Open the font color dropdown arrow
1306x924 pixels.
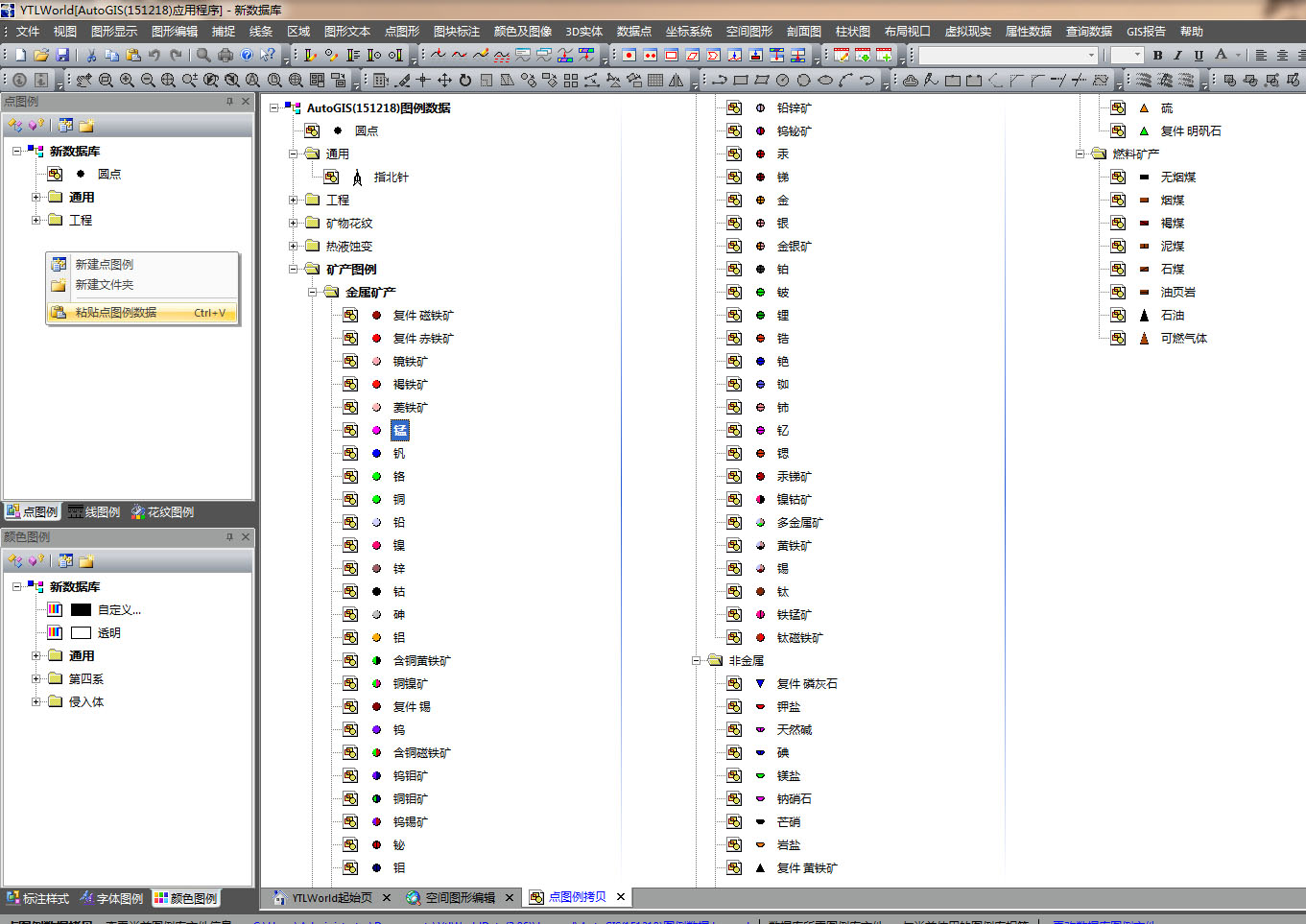pos(1238,56)
